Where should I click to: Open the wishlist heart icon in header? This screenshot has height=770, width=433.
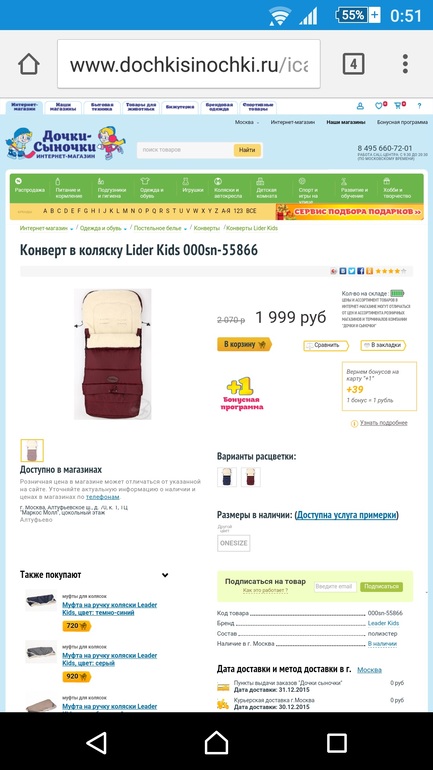coord(379,105)
